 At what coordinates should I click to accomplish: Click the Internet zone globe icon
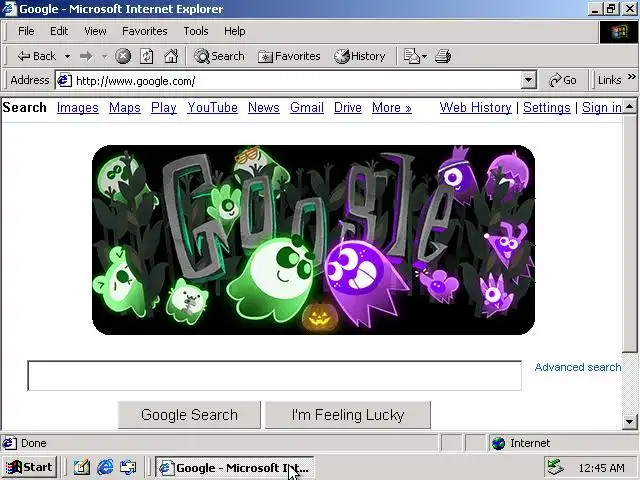(x=498, y=443)
